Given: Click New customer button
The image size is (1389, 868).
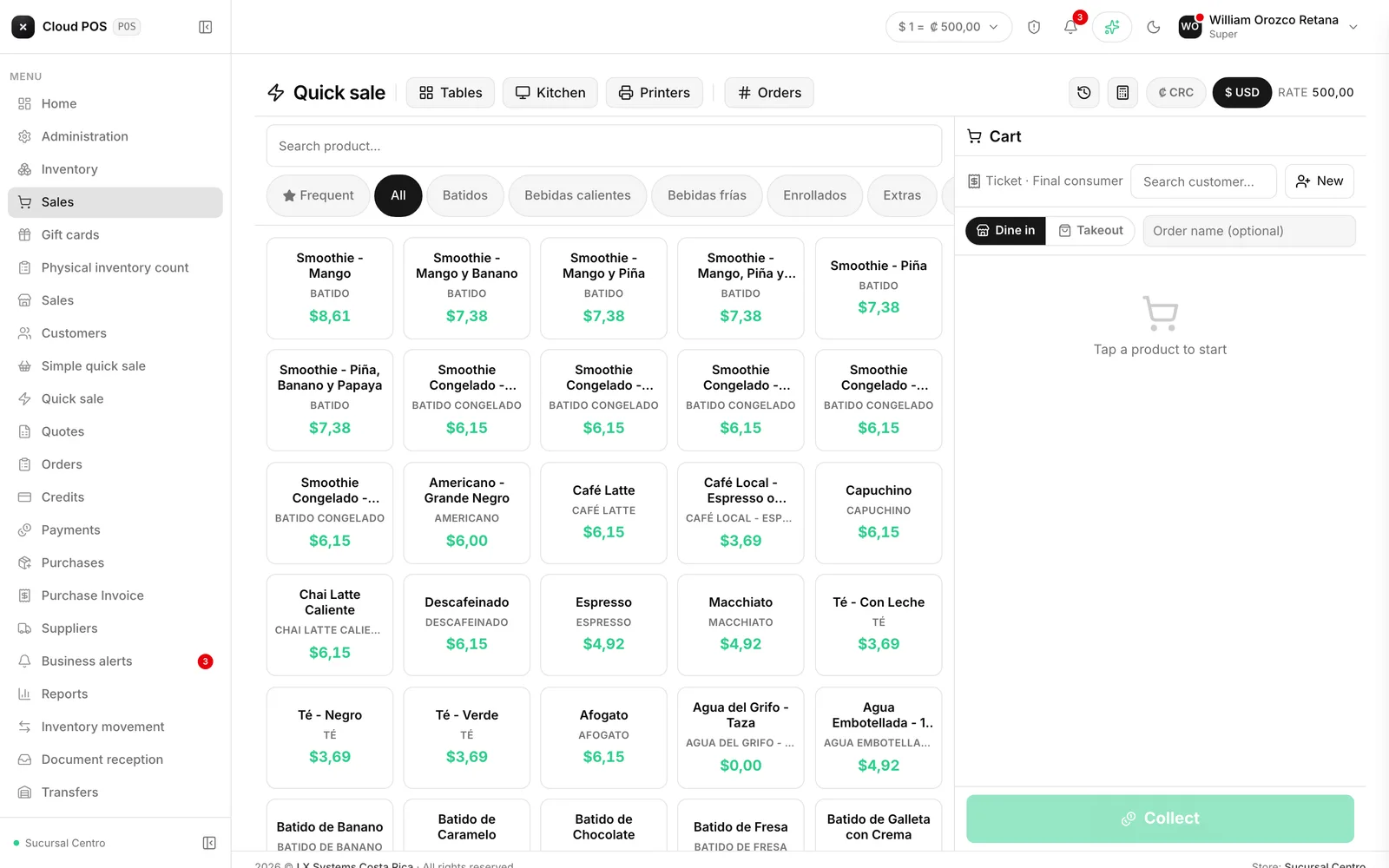Looking at the screenshot, I should coord(1320,181).
